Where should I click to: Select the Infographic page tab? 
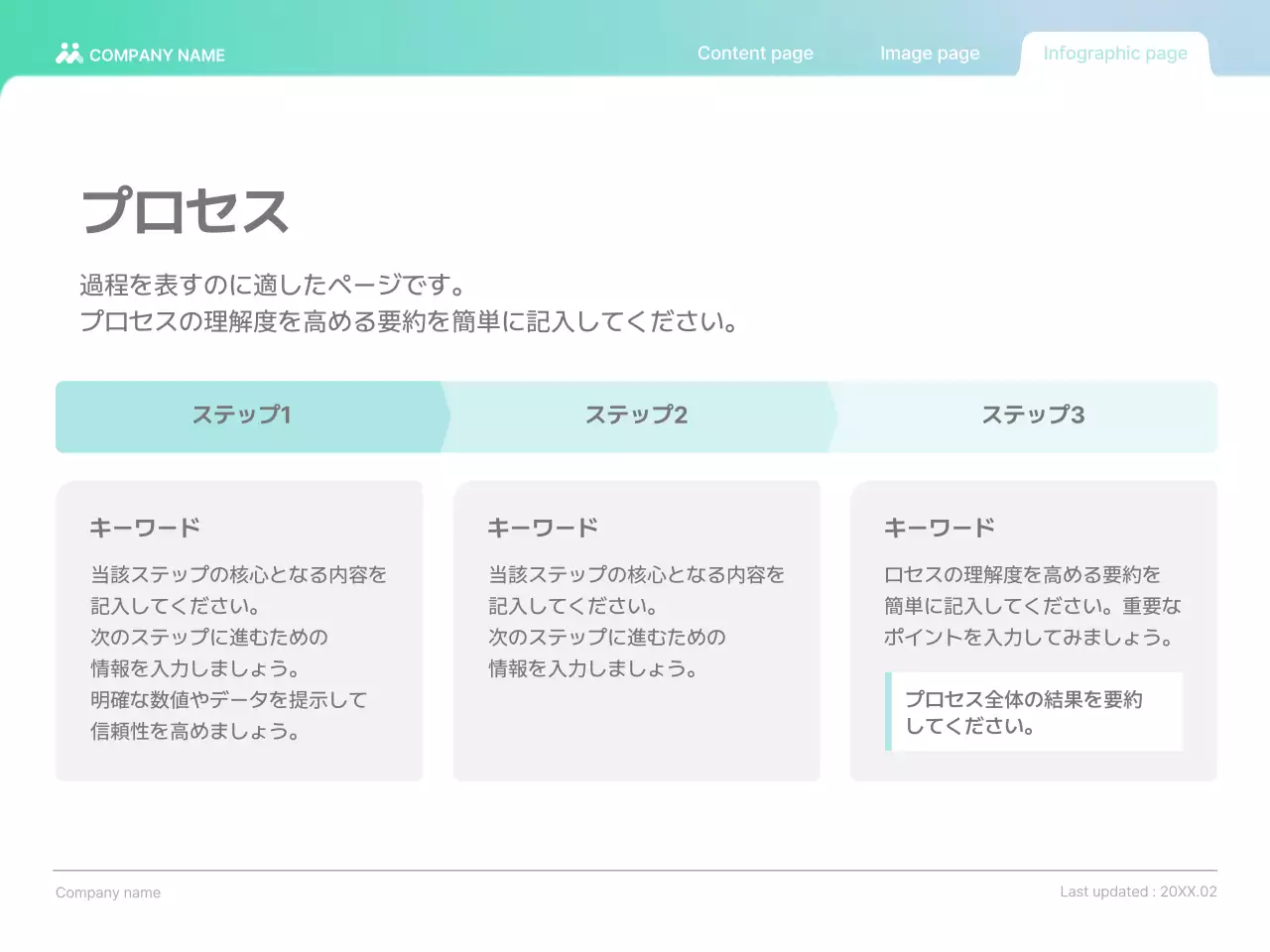1114,53
